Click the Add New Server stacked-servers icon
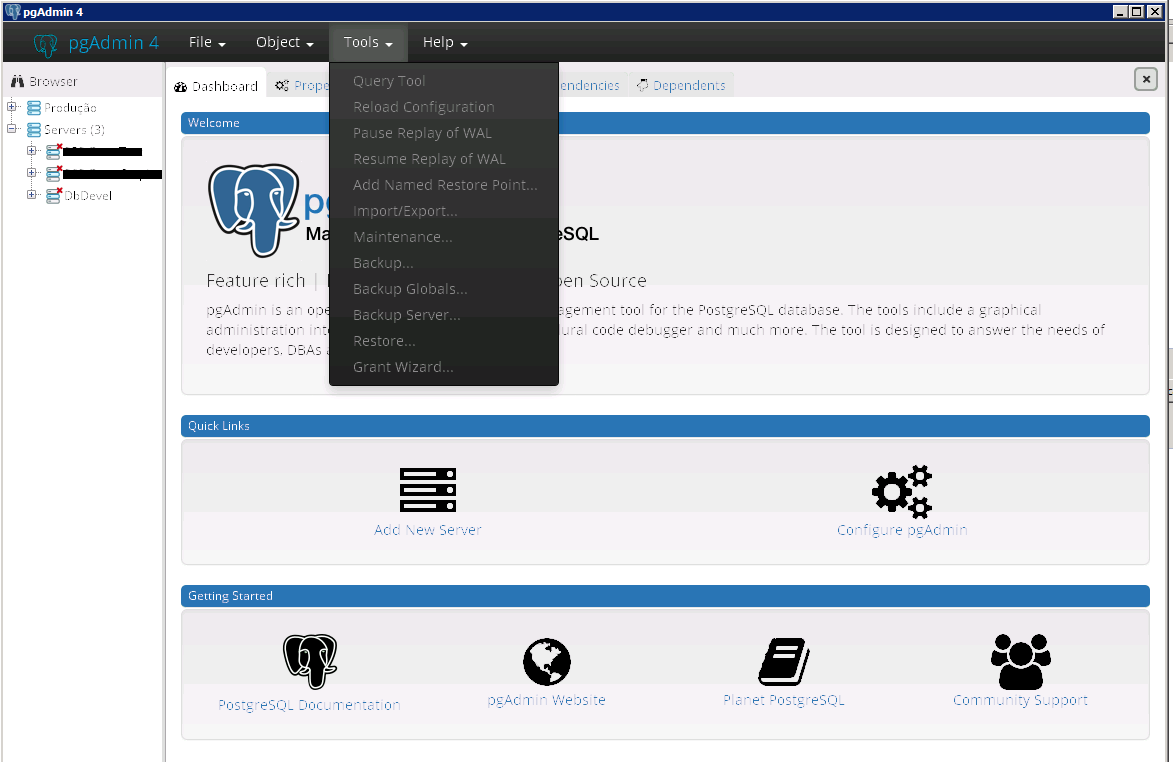 (427, 490)
